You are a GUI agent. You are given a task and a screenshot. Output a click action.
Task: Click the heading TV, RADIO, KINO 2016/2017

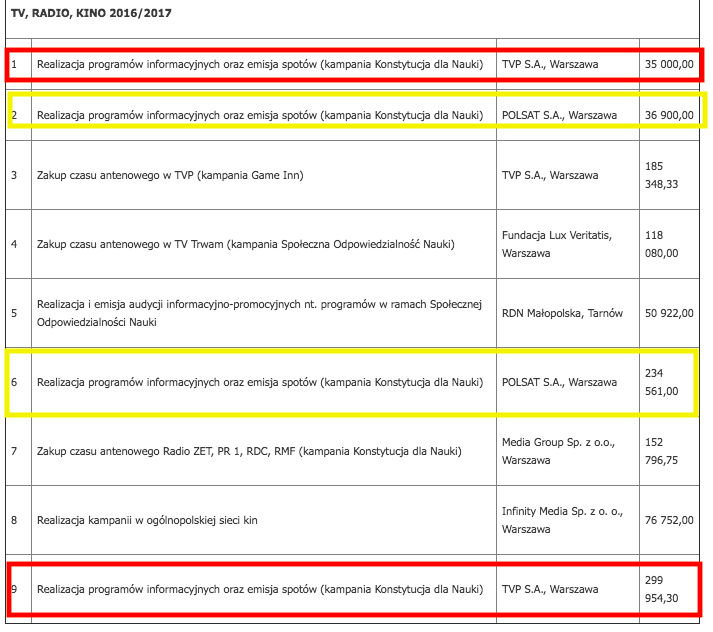(x=91, y=13)
